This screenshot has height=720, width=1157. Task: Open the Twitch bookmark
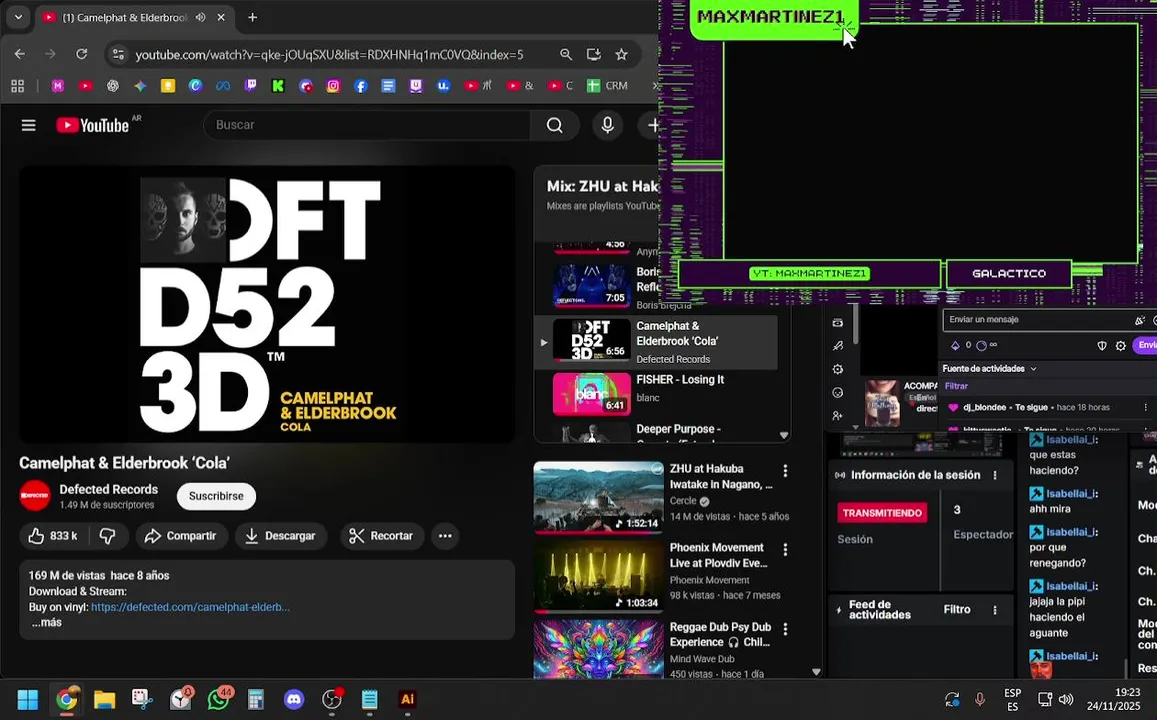[x=251, y=86]
